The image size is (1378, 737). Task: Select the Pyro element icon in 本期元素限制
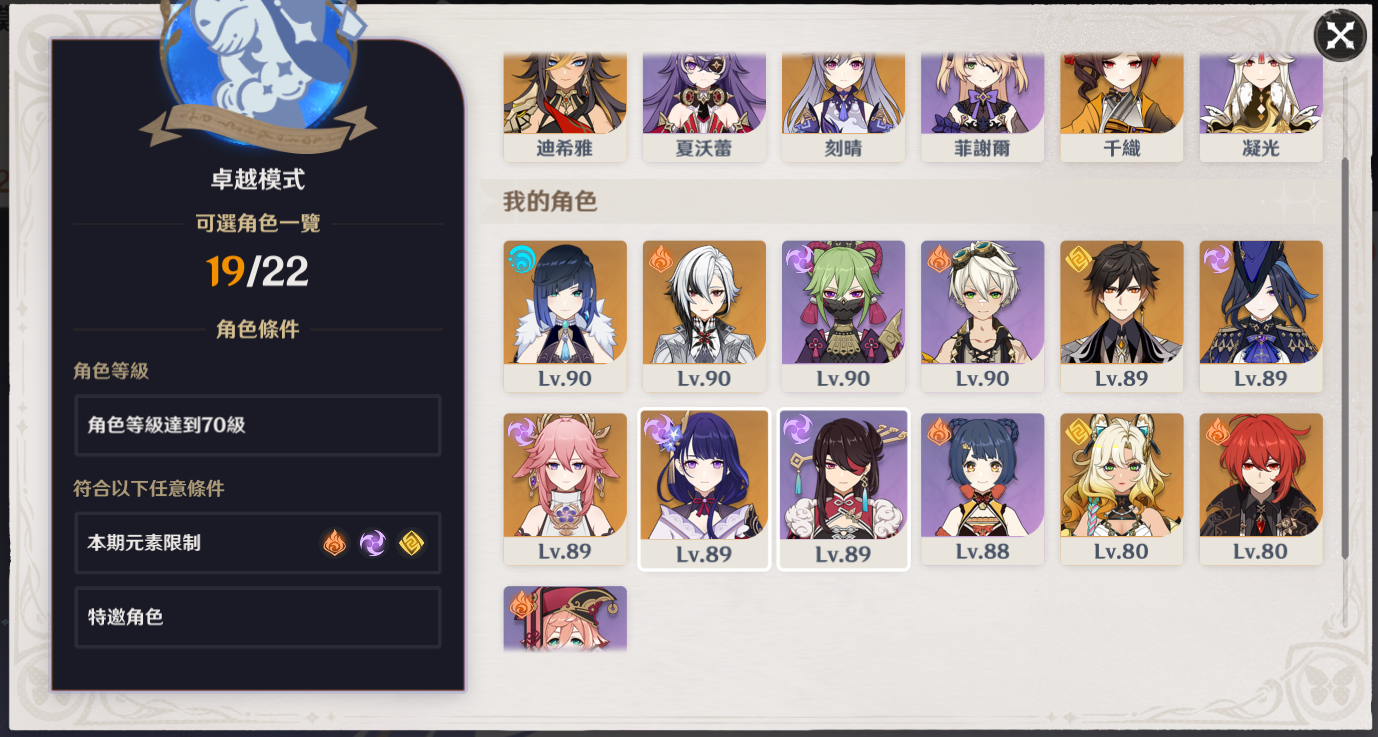334,543
